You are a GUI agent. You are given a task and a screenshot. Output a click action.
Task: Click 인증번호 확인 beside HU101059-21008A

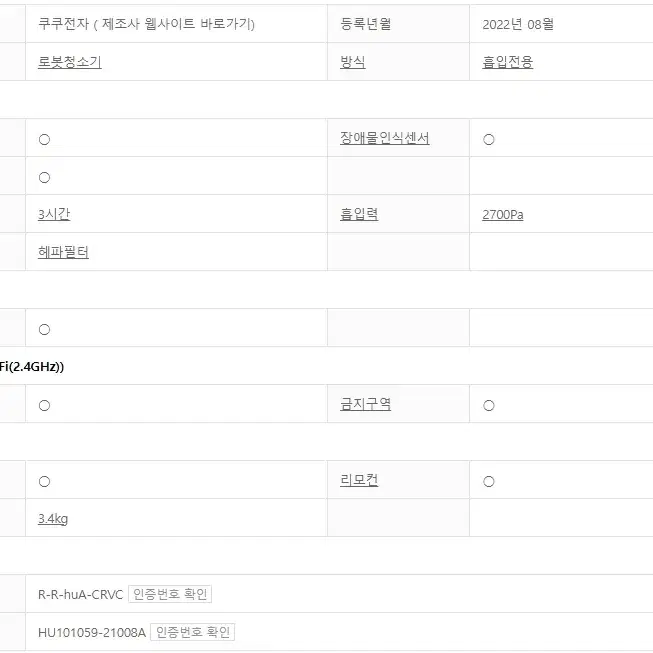click(192, 632)
